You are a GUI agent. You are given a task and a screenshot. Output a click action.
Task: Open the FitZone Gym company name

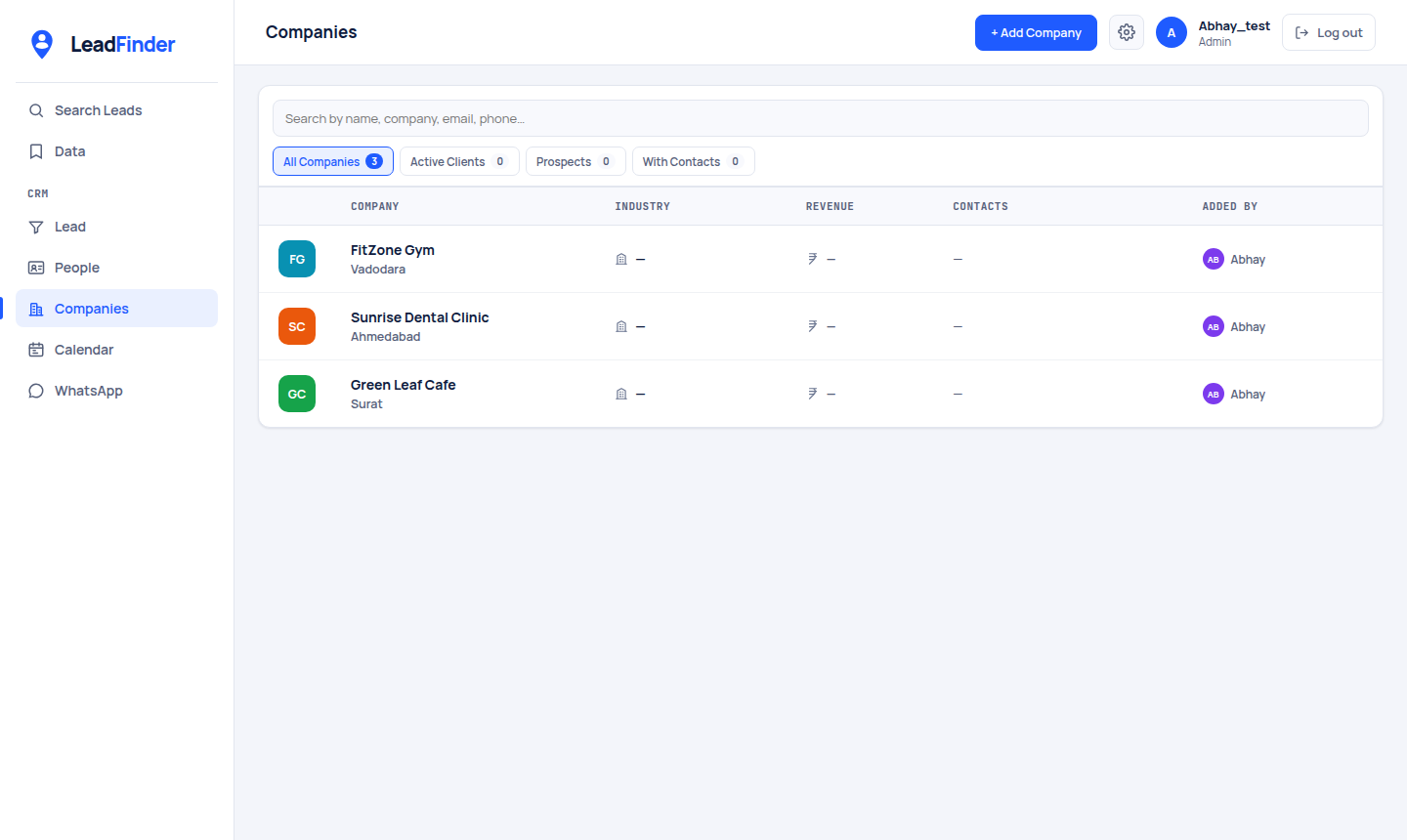(393, 250)
